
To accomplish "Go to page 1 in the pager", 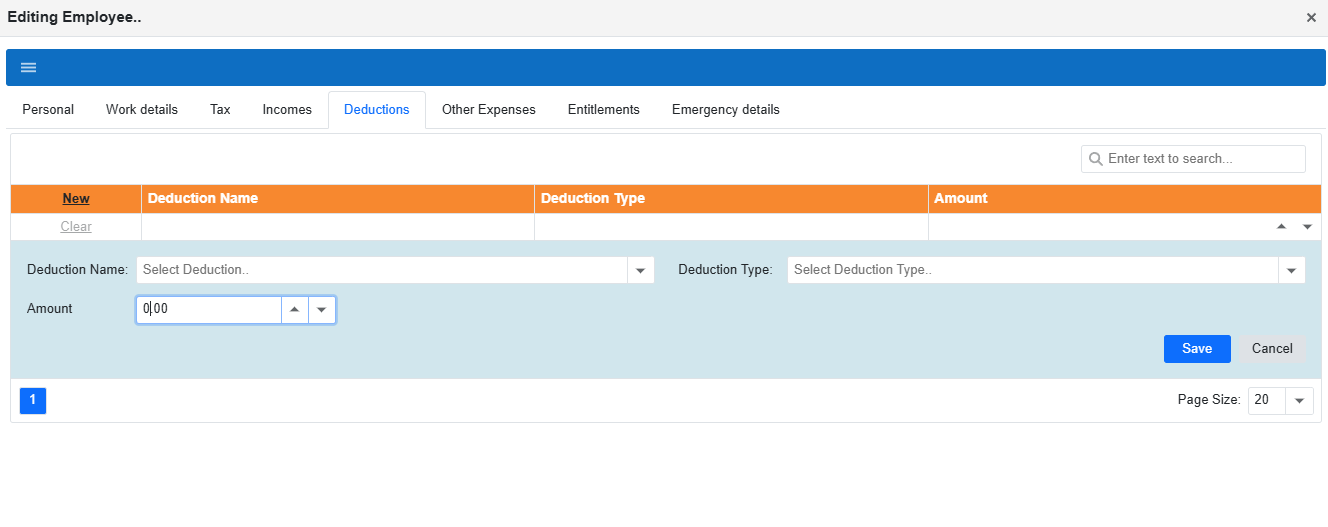I will pos(33,400).
